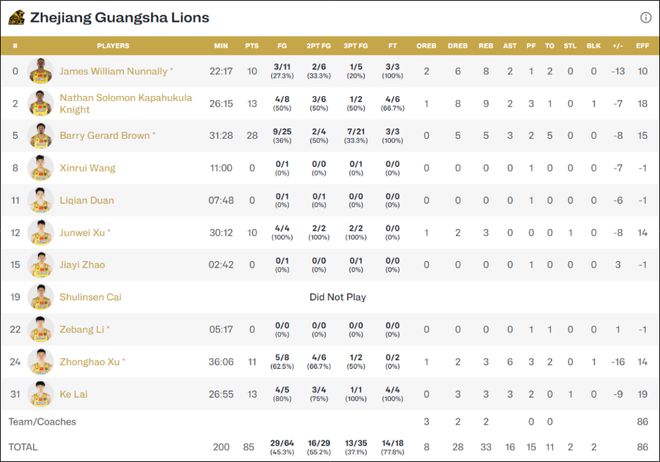Sort the table by PTS column

[251, 46]
